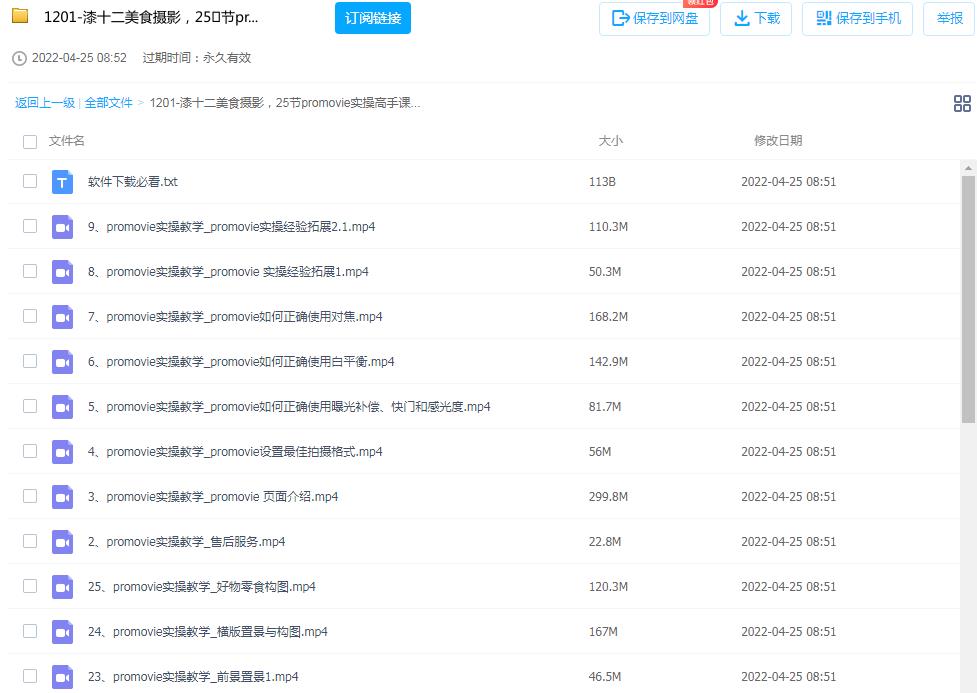Viewport: 979px width, 693px height.
Task: Tick checkbox for 6、如何正确使用白平衡.mp4
Action: coord(30,361)
